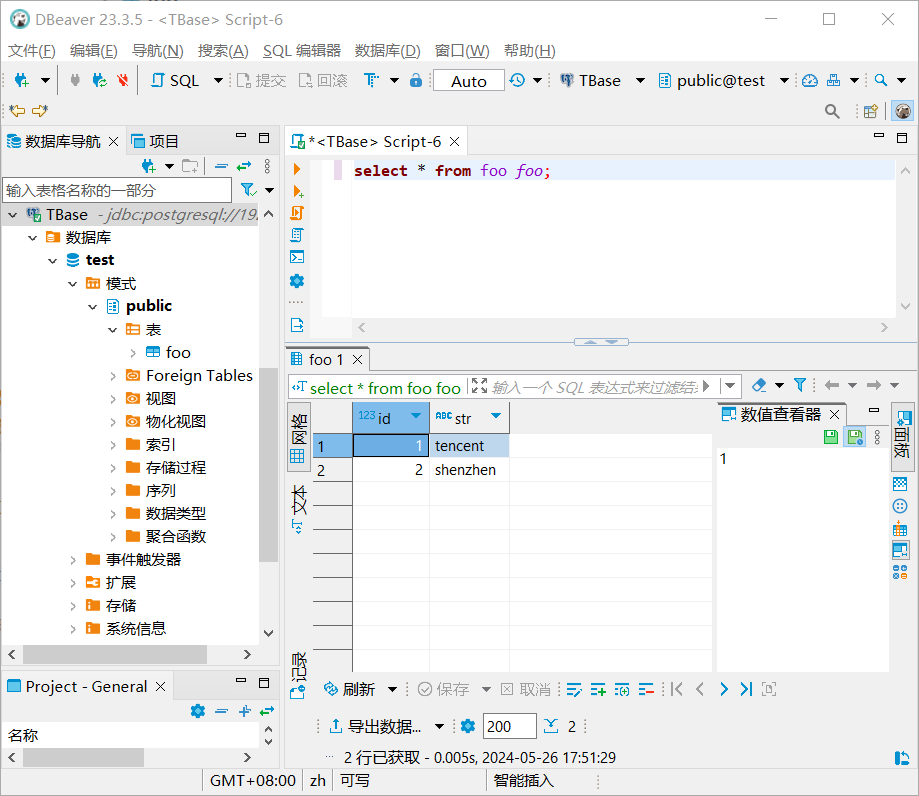Screen dimensions: 919x796
Task: Execute SQL in new tab icon
Action: [297, 191]
